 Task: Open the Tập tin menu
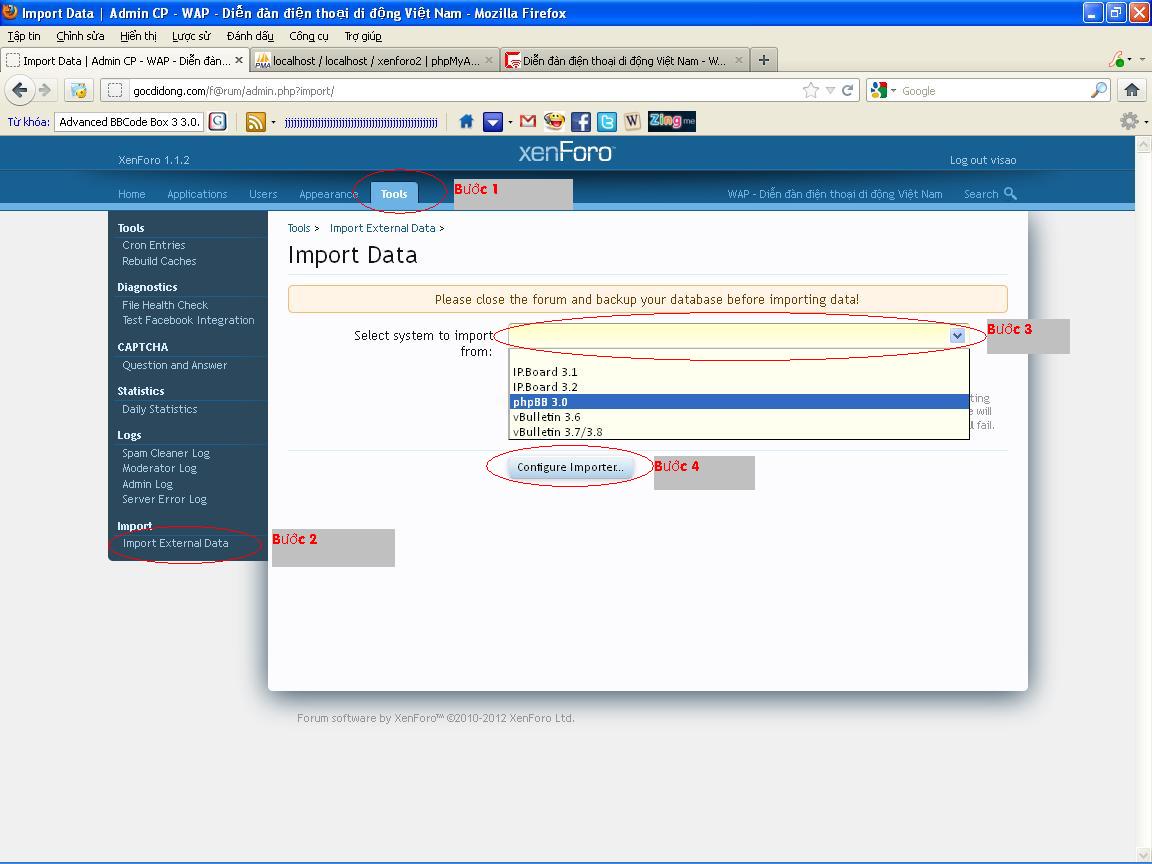[x=24, y=36]
